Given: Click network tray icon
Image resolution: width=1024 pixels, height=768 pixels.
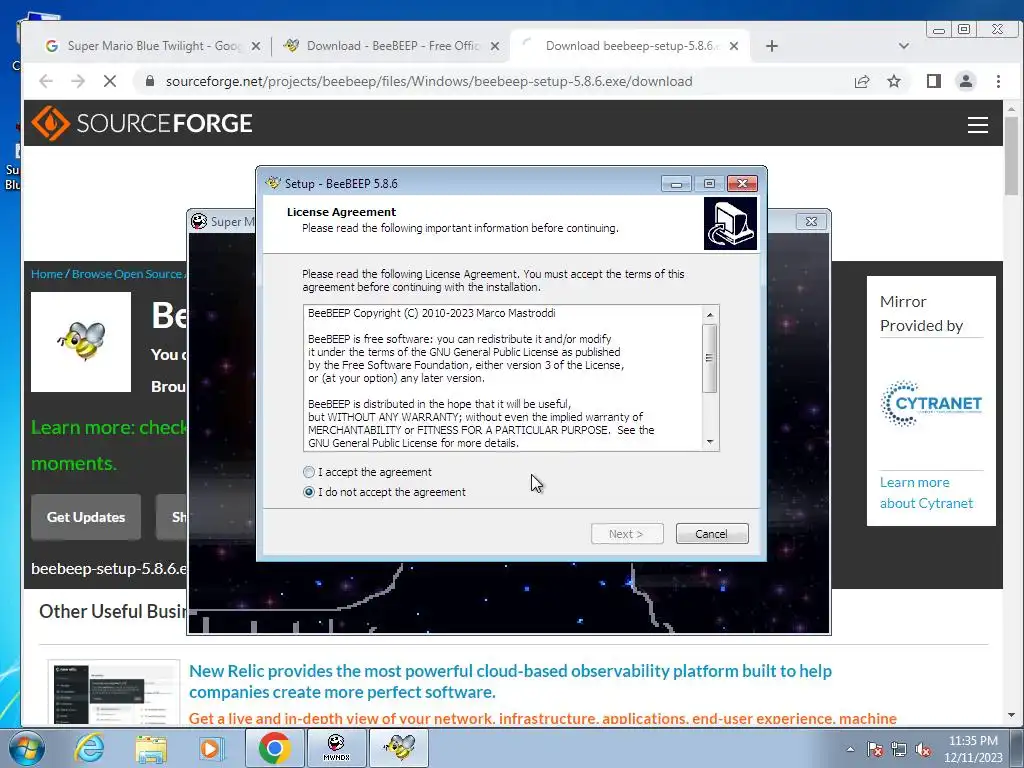Looking at the screenshot, I should pos(899,749).
